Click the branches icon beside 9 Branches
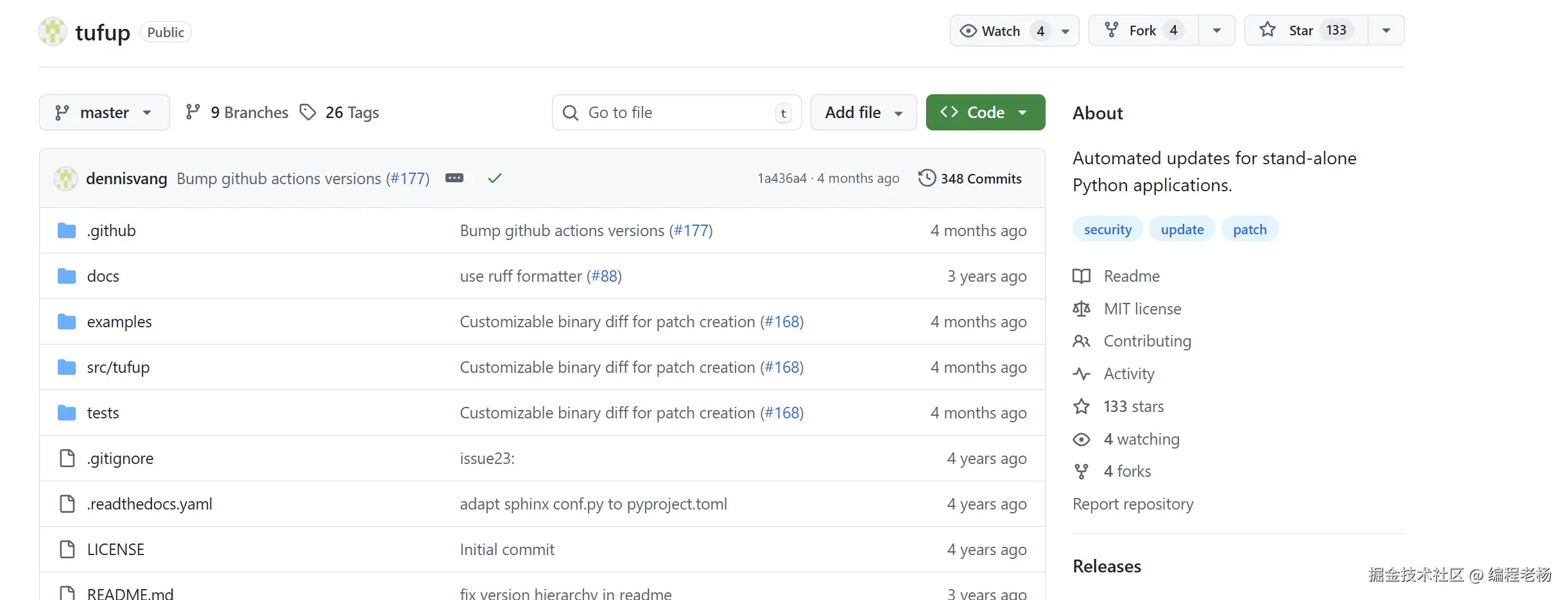 point(193,112)
